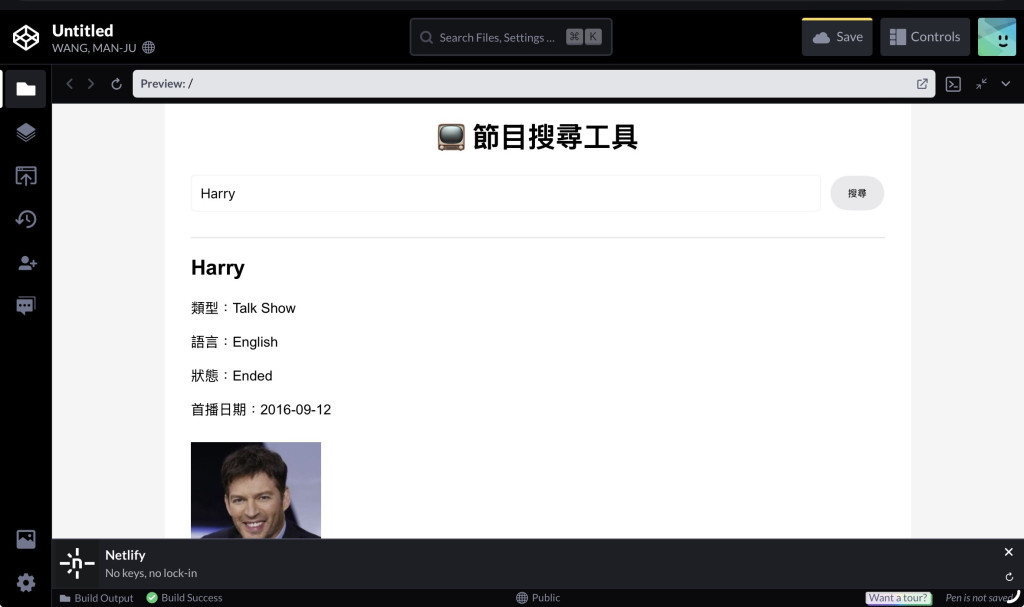The image size is (1024, 607).
Task: Click the 狀態：Ended line
Action: [232, 376]
